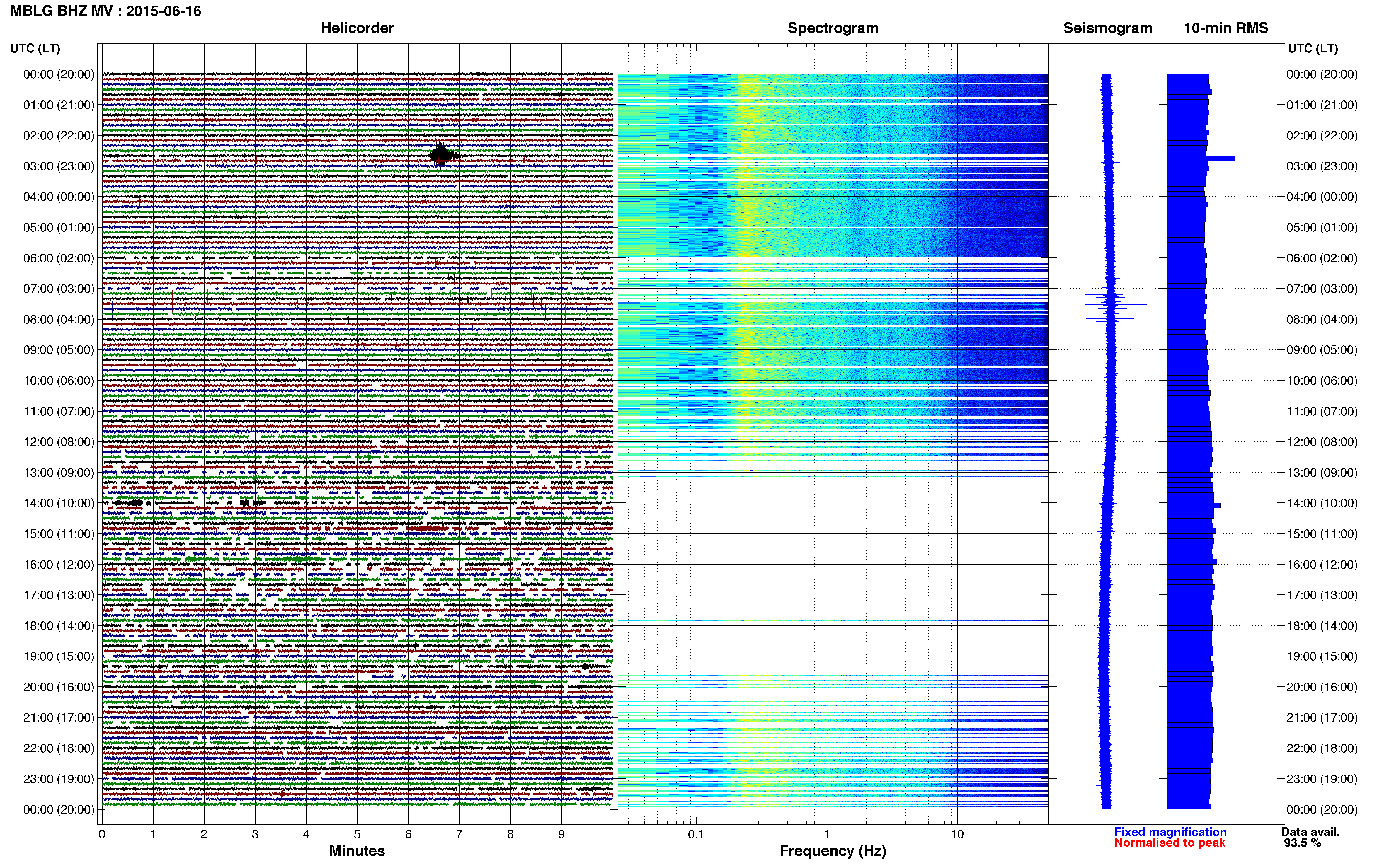Click the UTC (LT) label beside the 10-min RMS panel
This screenshot has height=868, width=1389.
[x=1313, y=48]
